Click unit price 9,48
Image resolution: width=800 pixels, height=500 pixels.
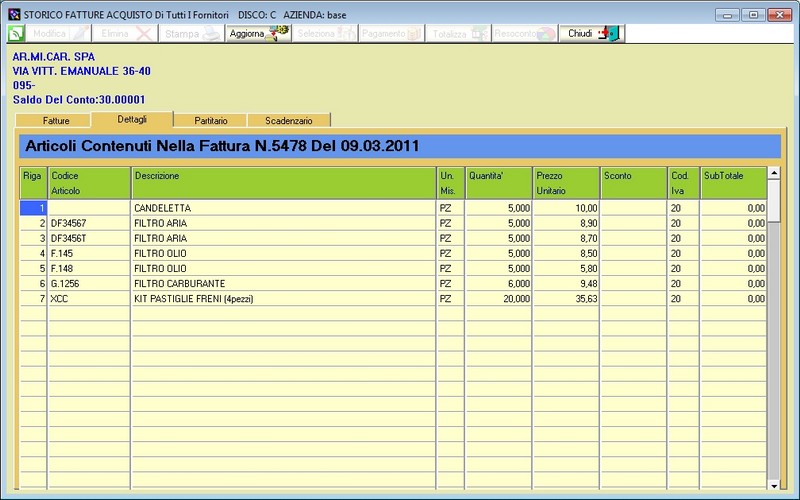588,284
